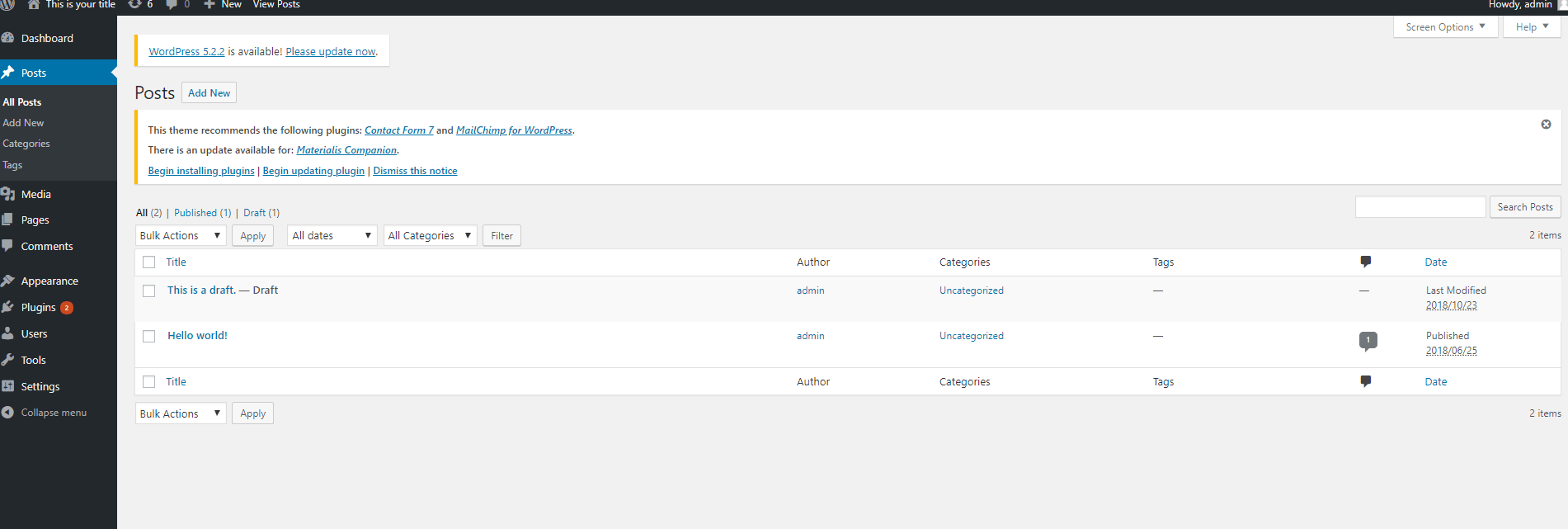Click the Media icon in sidebar
Image resolution: width=1568 pixels, height=529 pixels.
(7, 194)
